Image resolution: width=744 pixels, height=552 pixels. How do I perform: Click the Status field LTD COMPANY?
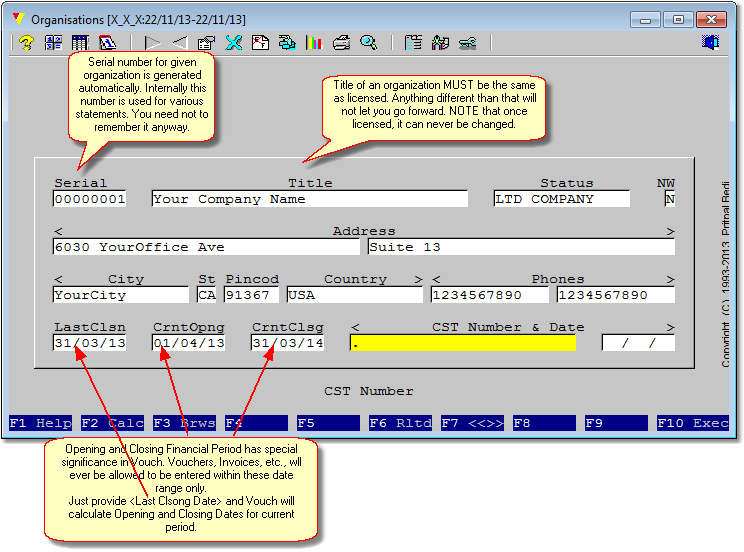[562, 199]
